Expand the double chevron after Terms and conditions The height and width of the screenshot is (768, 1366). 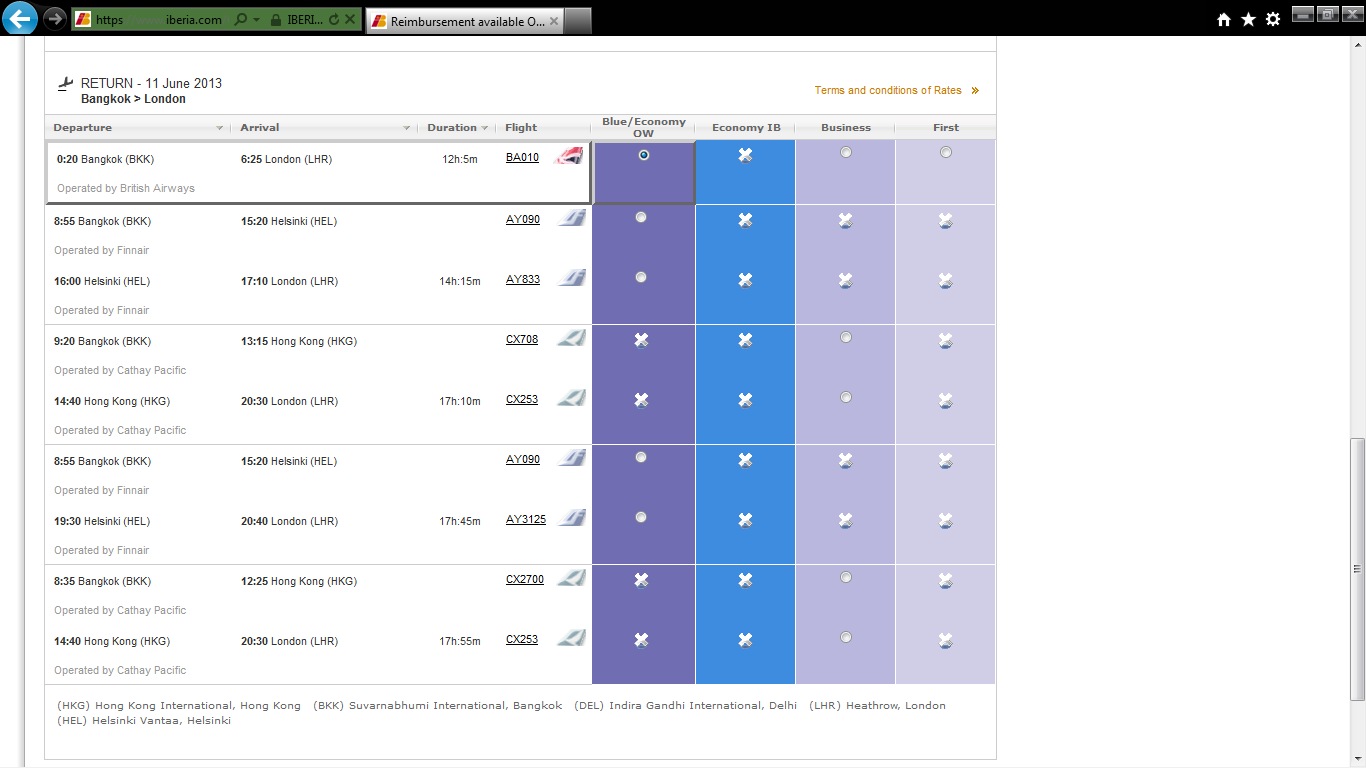point(975,91)
